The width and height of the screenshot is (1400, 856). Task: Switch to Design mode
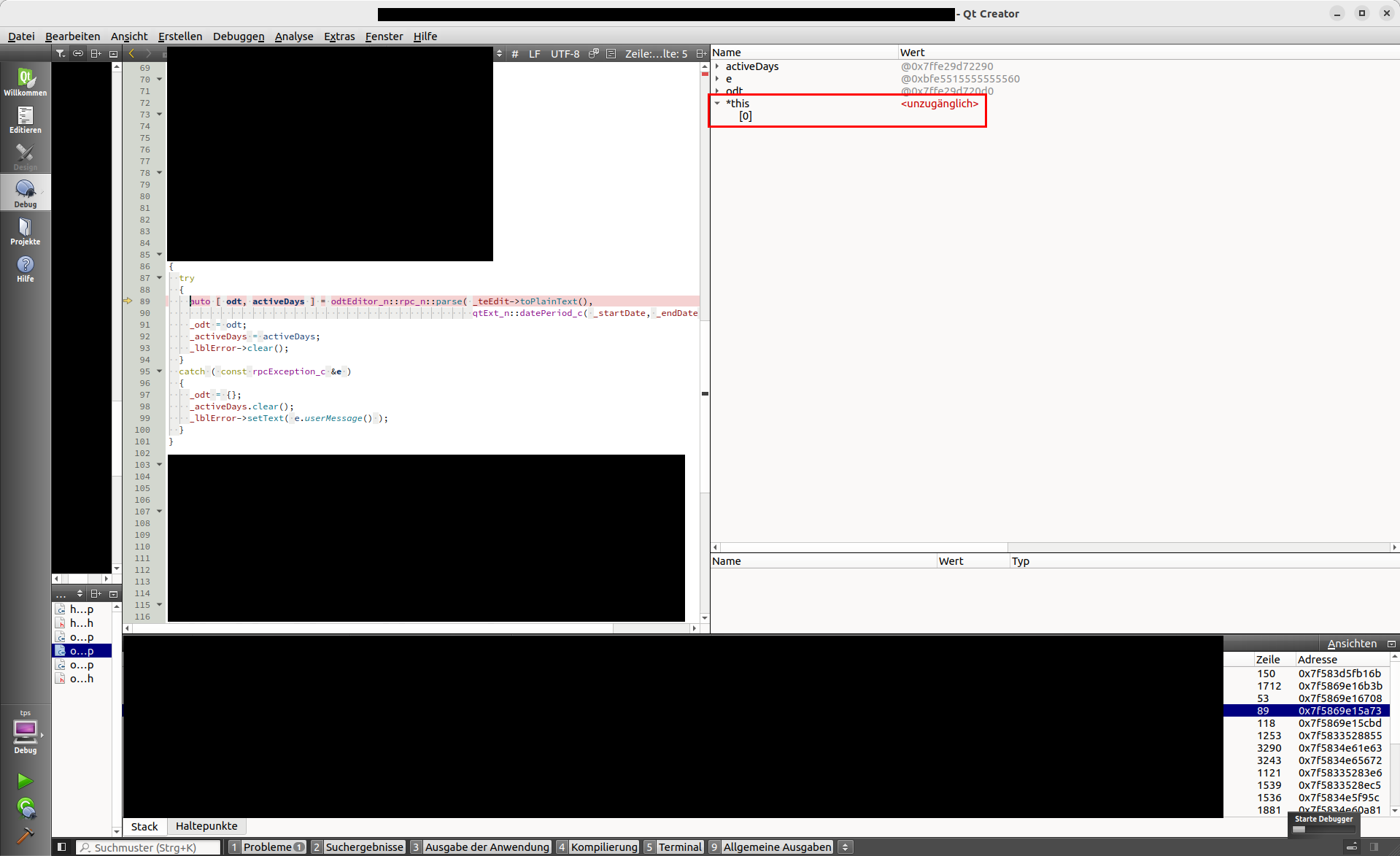pyautogui.click(x=26, y=156)
